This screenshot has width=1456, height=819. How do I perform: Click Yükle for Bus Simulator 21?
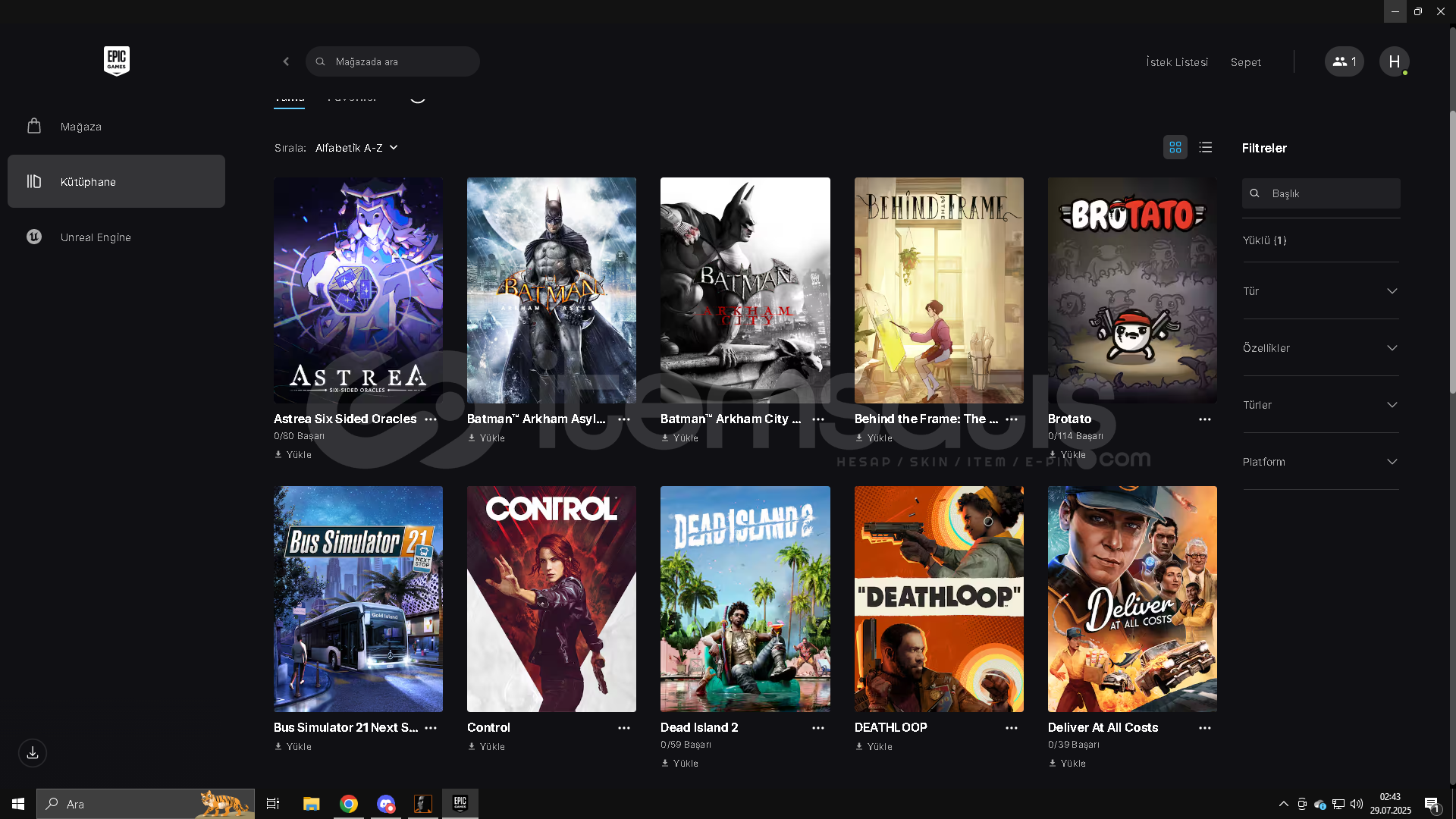click(x=293, y=747)
